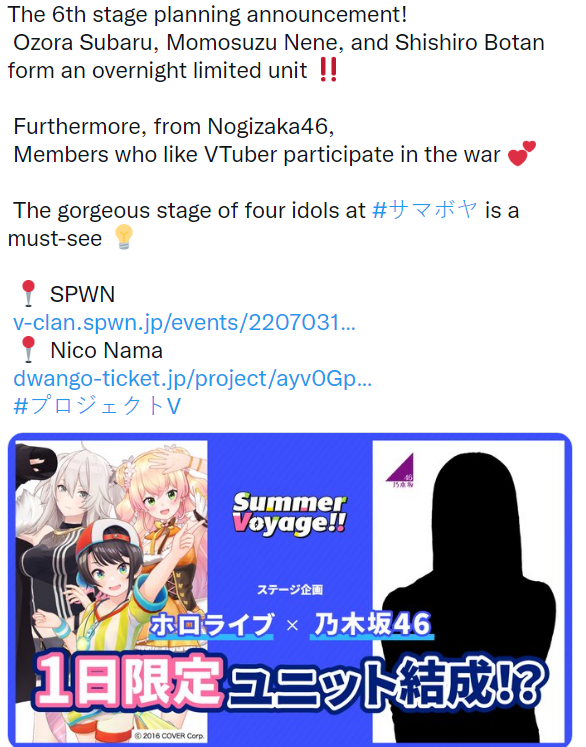Open the v-clan.spwn.jp events link
Image resolution: width=586 pixels, height=747 pixels.
(x=184, y=323)
